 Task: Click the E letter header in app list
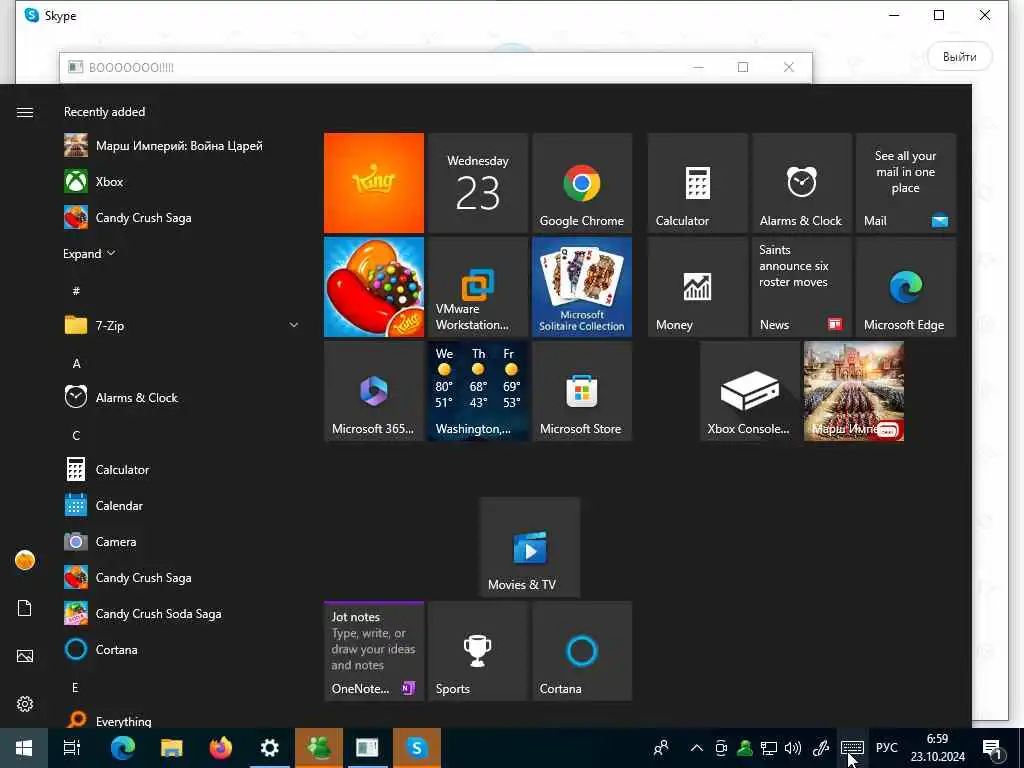(x=75, y=687)
